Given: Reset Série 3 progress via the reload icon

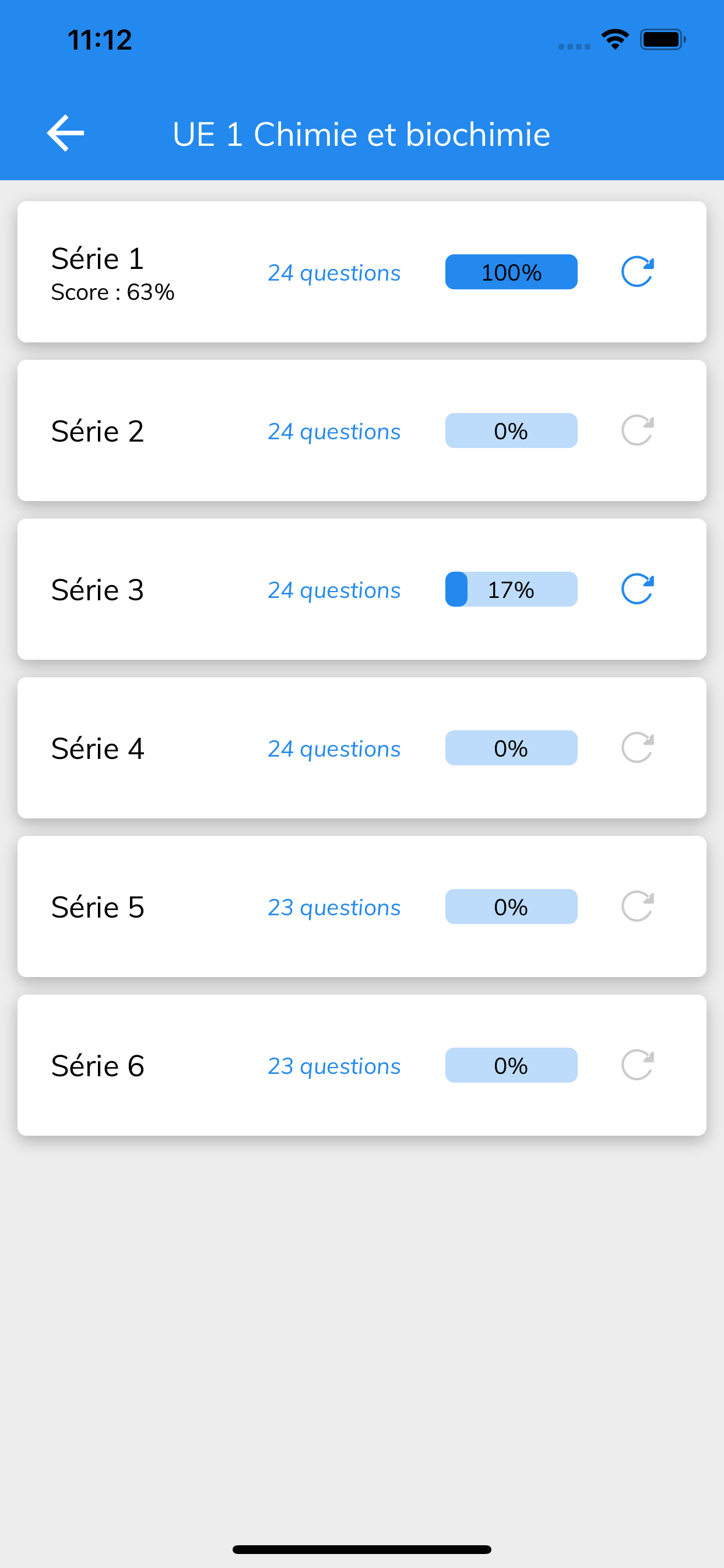Looking at the screenshot, I should (637, 589).
